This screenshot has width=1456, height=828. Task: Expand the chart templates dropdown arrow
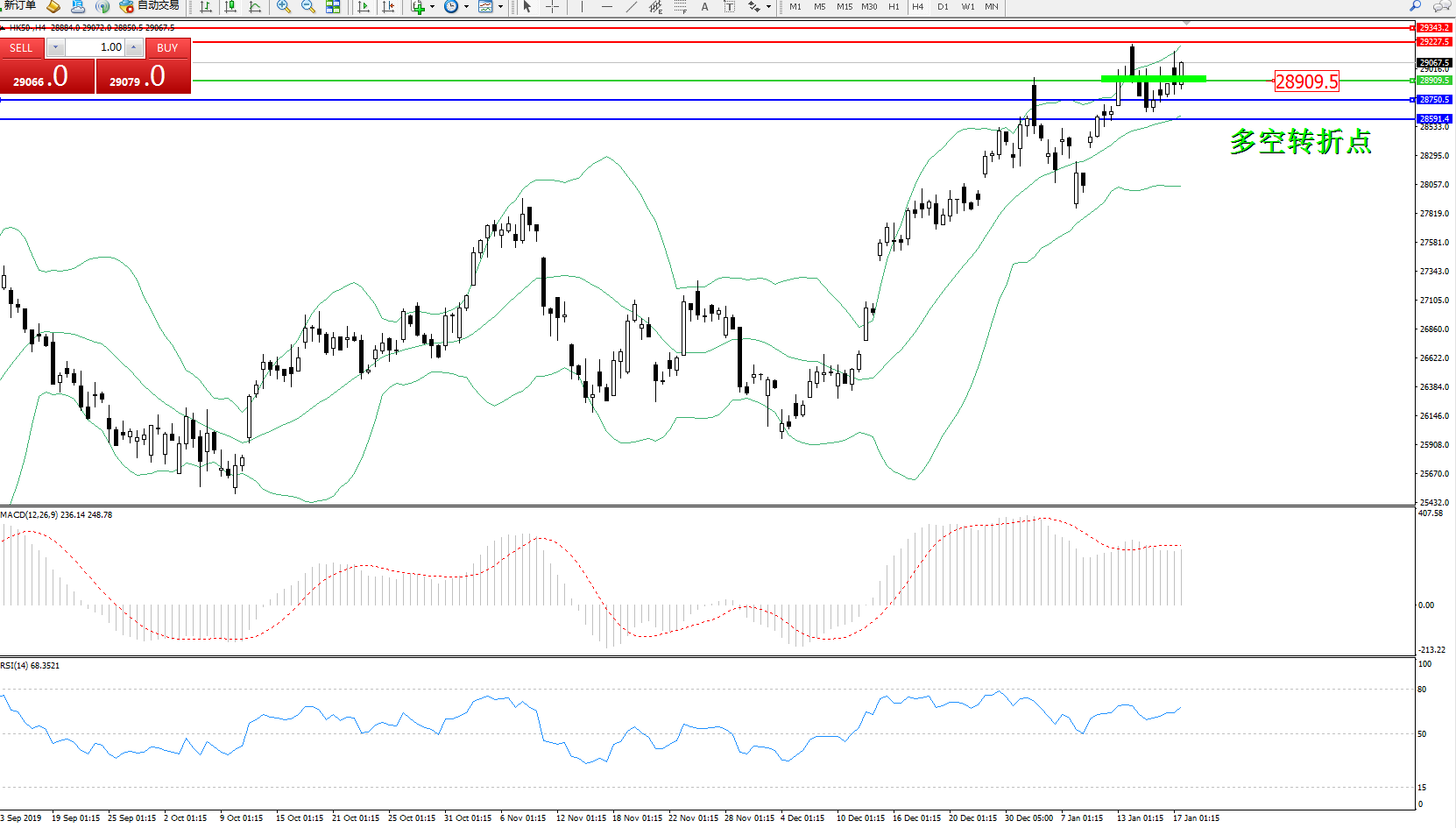(500, 7)
